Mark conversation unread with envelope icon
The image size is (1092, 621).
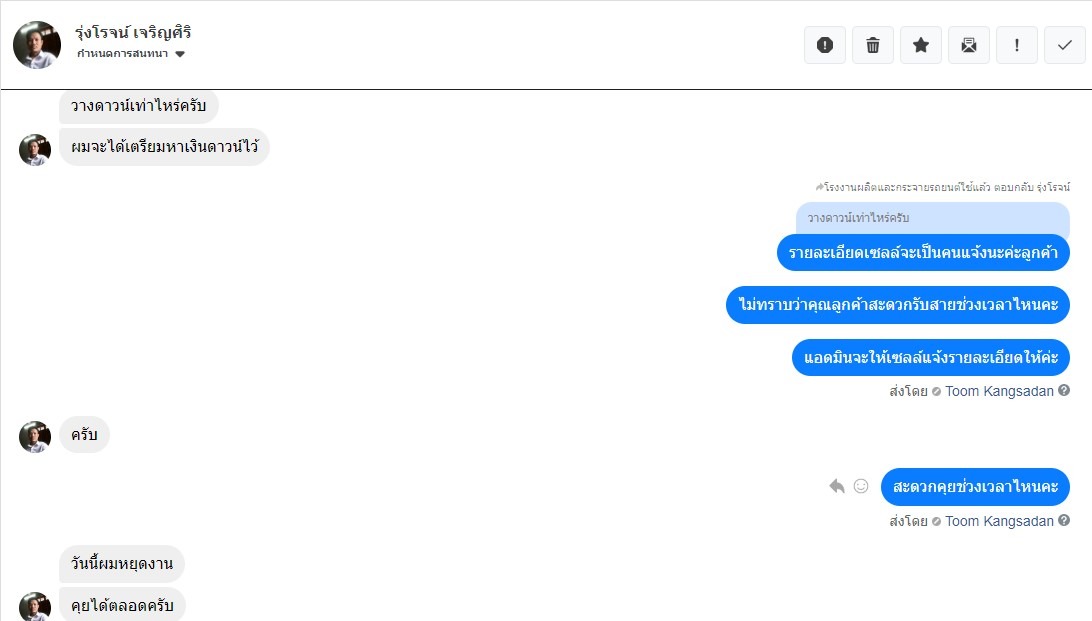point(969,45)
